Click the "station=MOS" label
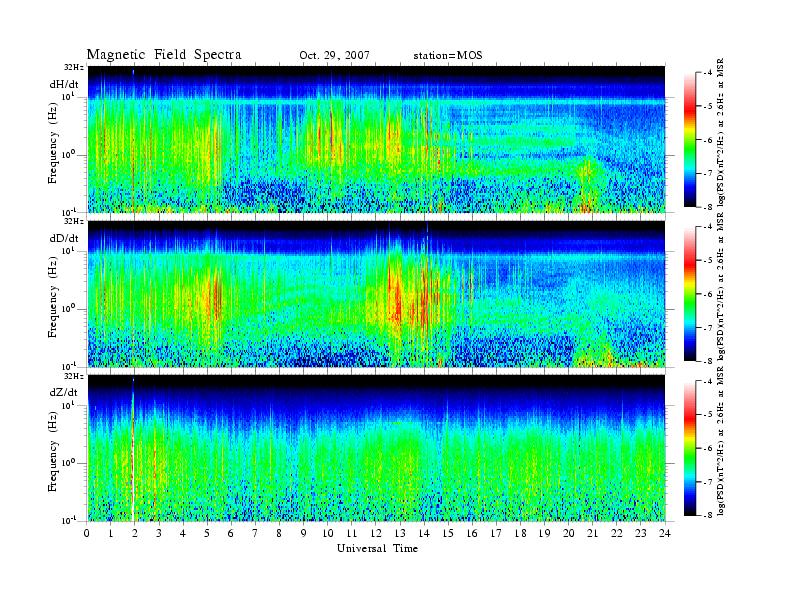This screenshot has width=792, height=612. (x=448, y=55)
